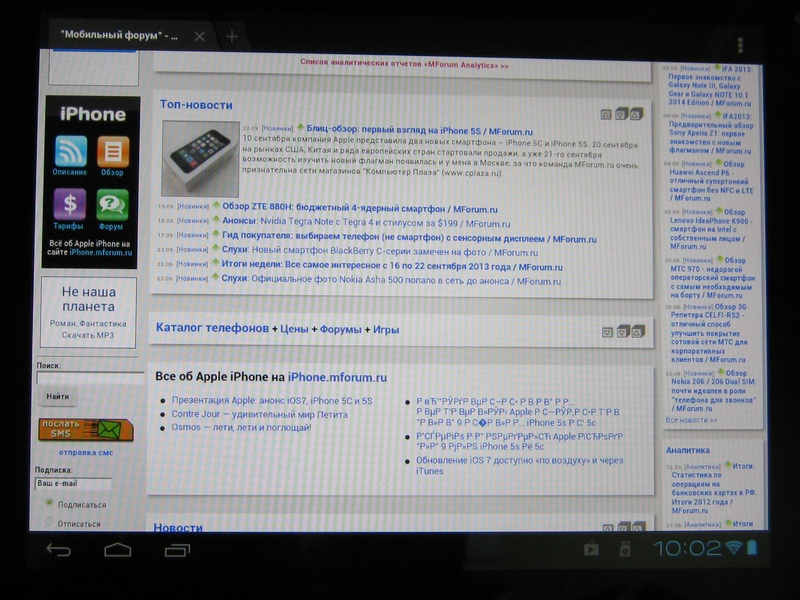The height and width of the screenshot is (600, 800).
Task: Open Contre Jour удивительный мир Петита link
Action: [259, 414]
